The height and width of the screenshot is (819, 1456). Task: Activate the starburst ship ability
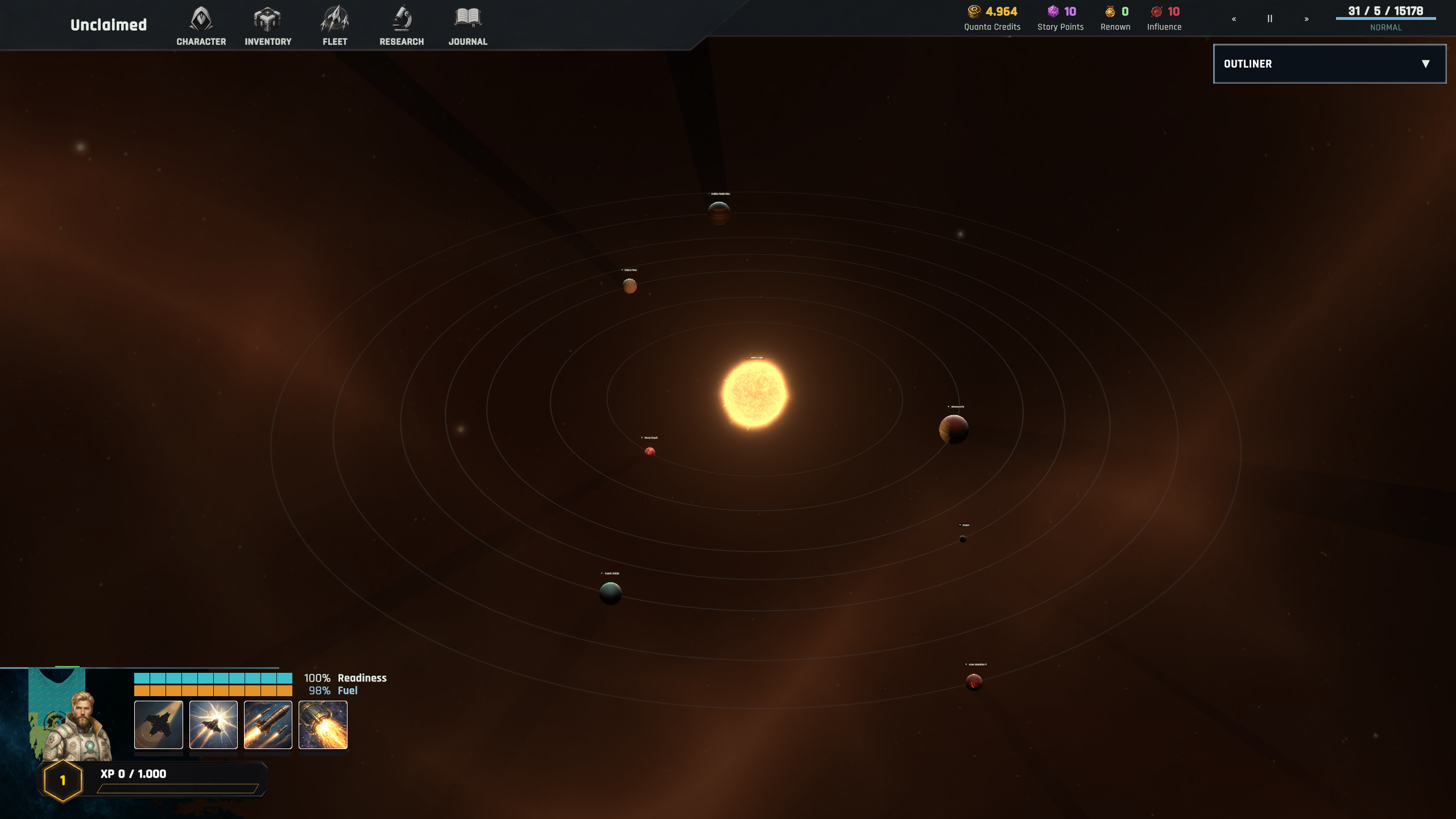tap(213, 725)
